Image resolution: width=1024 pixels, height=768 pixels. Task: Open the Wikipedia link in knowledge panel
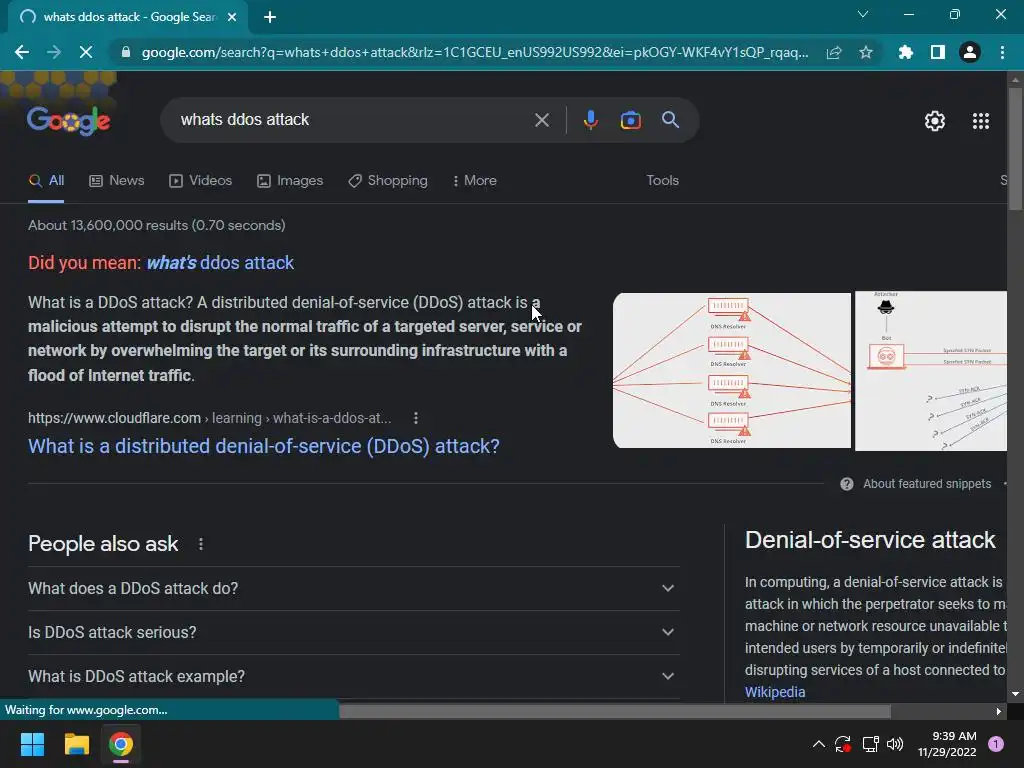[775, 692]
